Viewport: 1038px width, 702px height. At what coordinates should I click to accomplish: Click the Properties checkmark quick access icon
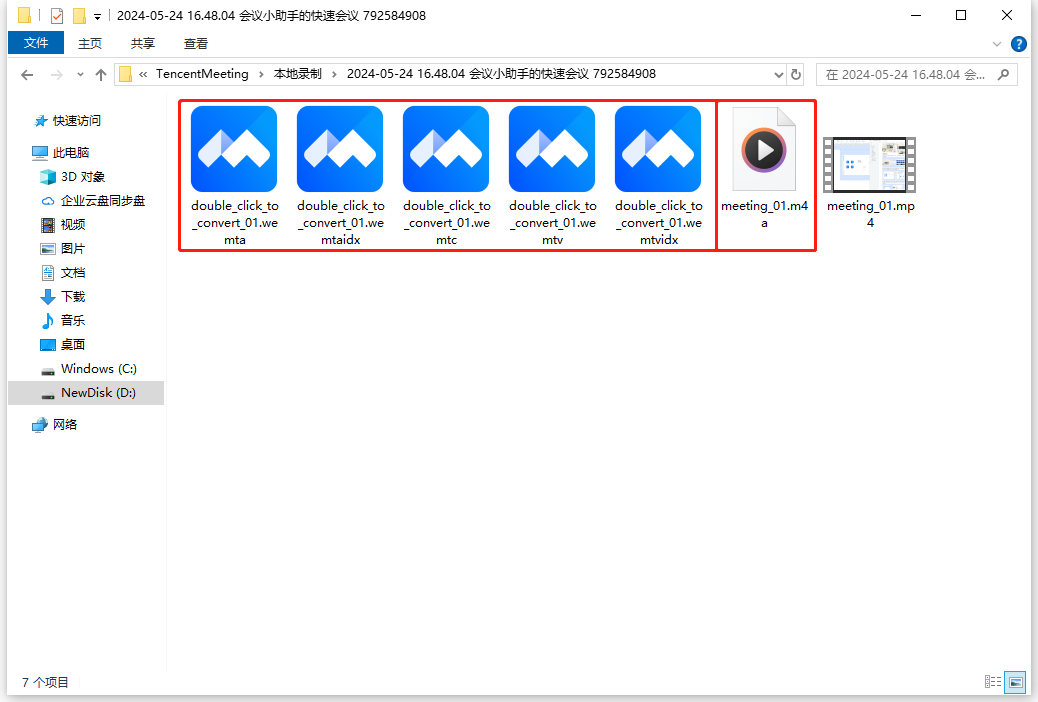[57, 15]
